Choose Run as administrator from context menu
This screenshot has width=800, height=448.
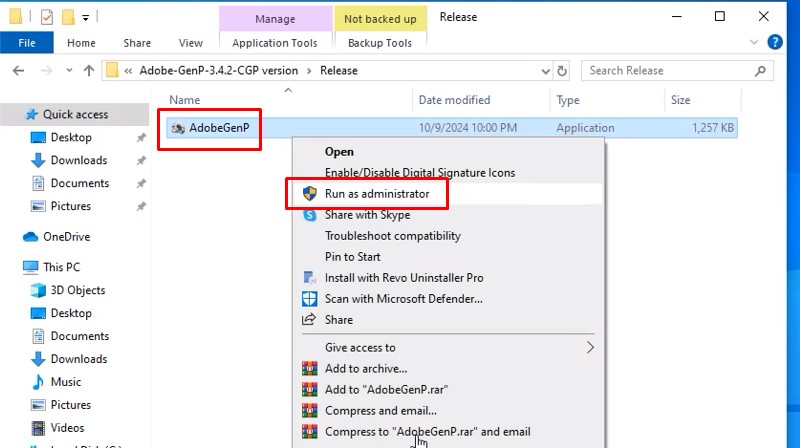[x=377, y=194]
